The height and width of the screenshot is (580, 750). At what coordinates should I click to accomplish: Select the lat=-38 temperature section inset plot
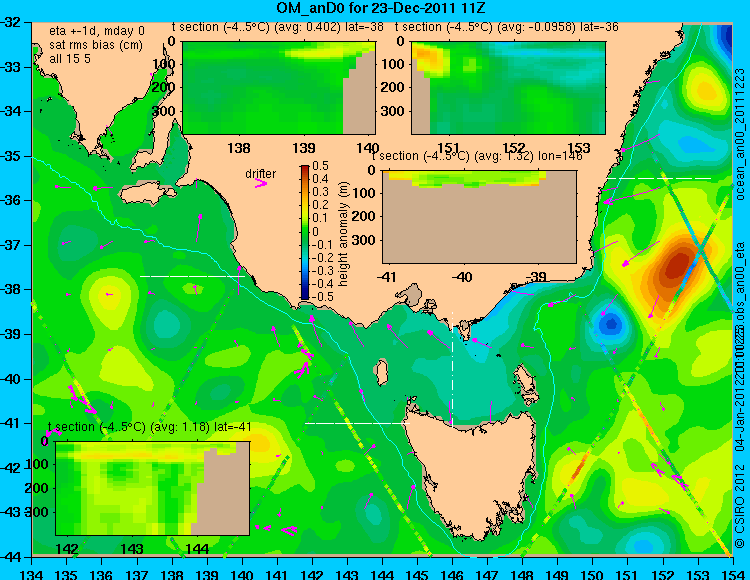[279, 88]
